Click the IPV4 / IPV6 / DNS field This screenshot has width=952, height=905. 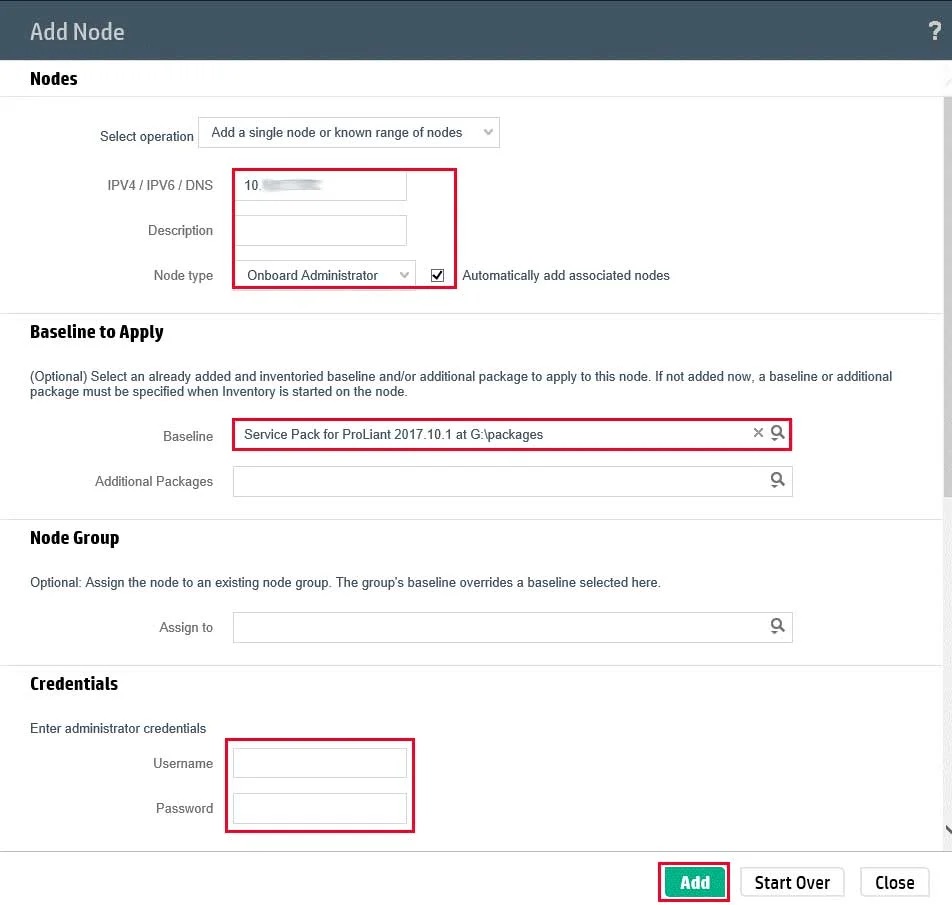pos(320,185)
